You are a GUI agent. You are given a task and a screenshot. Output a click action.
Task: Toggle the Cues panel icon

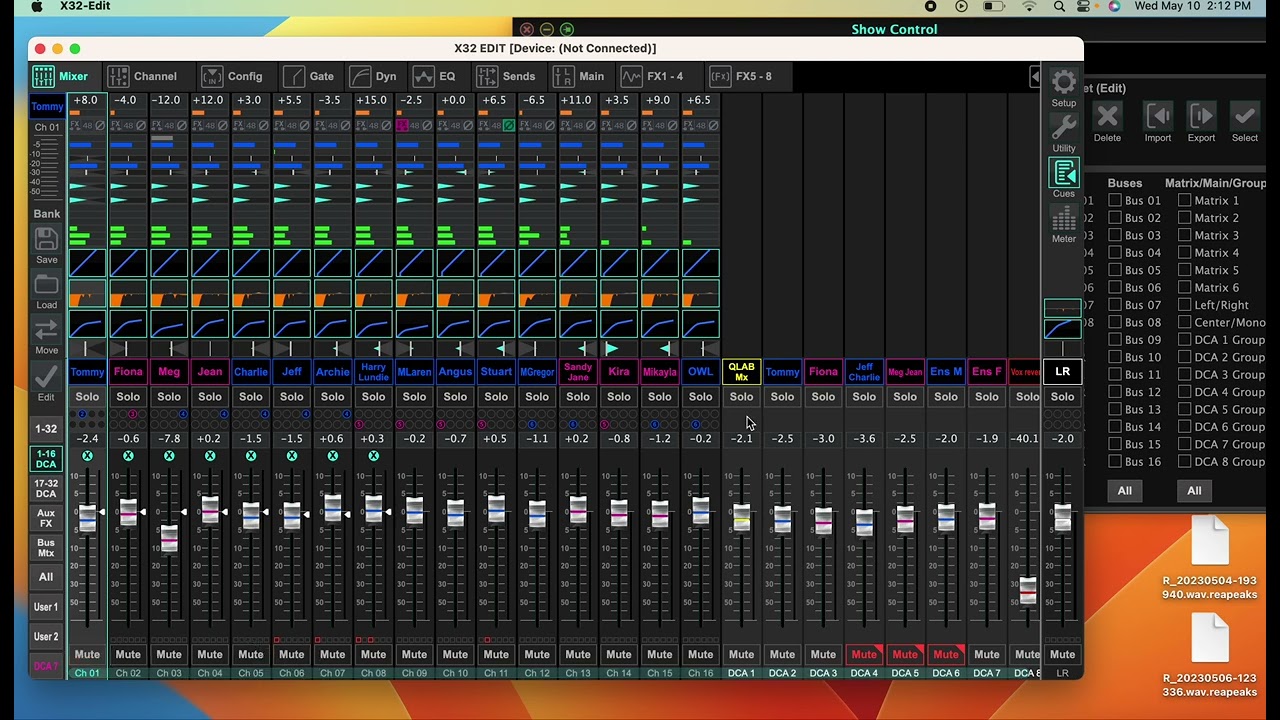point(1064,173)
